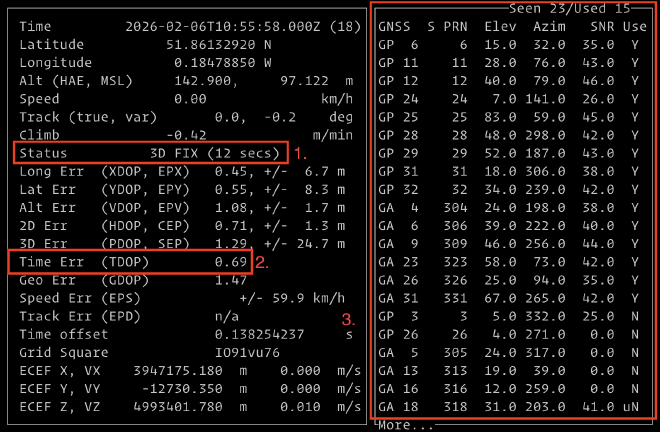Viewport: 660px width, 432px height.
Task: Click the GNSS column header
Action: coord(394,26)
